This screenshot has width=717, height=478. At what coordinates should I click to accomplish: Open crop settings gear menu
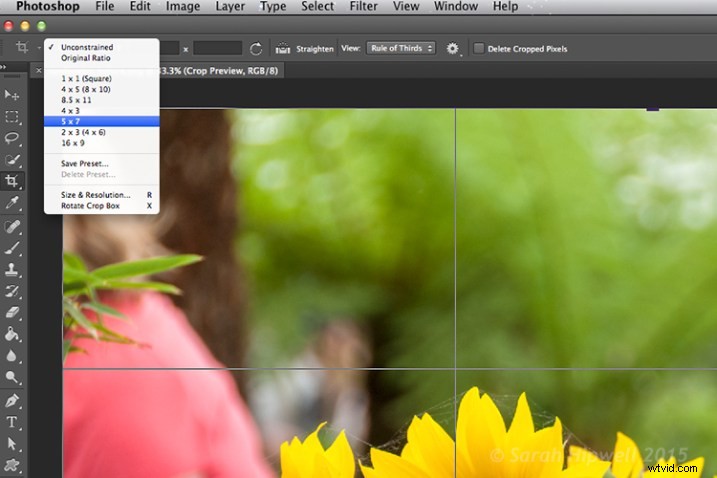(452, 48)
